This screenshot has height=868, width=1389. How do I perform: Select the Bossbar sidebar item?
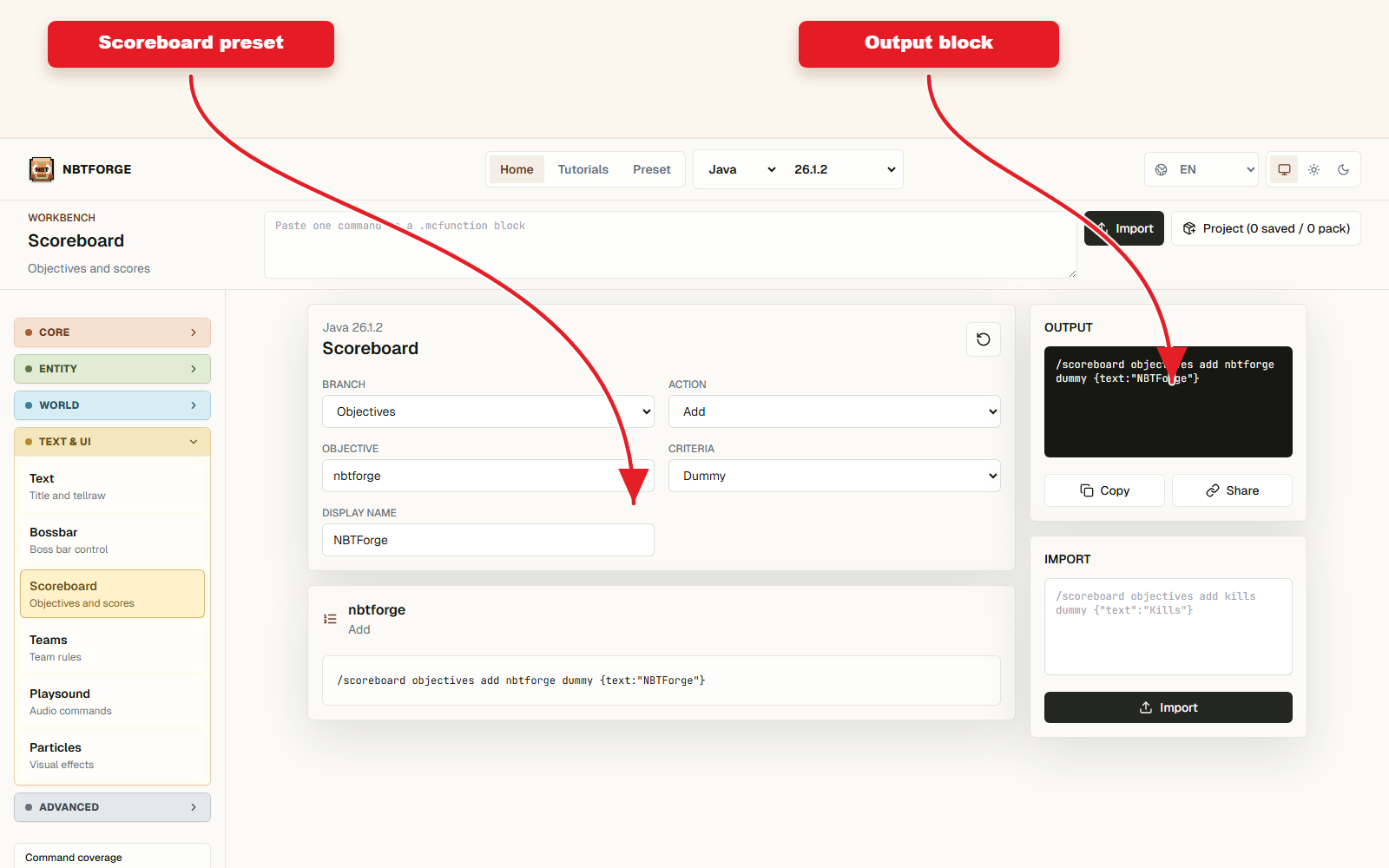(112, 540)
